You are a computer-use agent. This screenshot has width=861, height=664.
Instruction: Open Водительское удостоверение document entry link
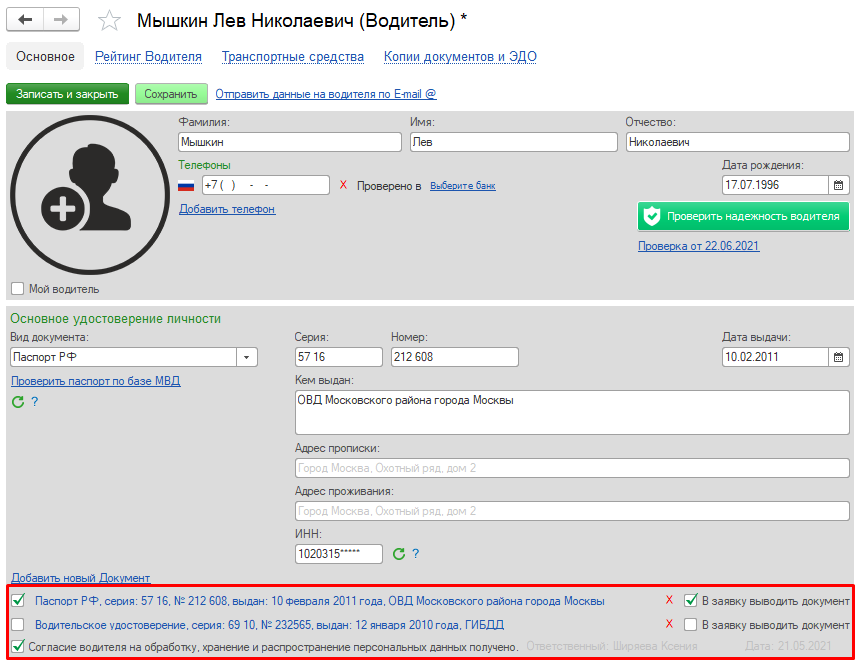[x=270, y=625]
